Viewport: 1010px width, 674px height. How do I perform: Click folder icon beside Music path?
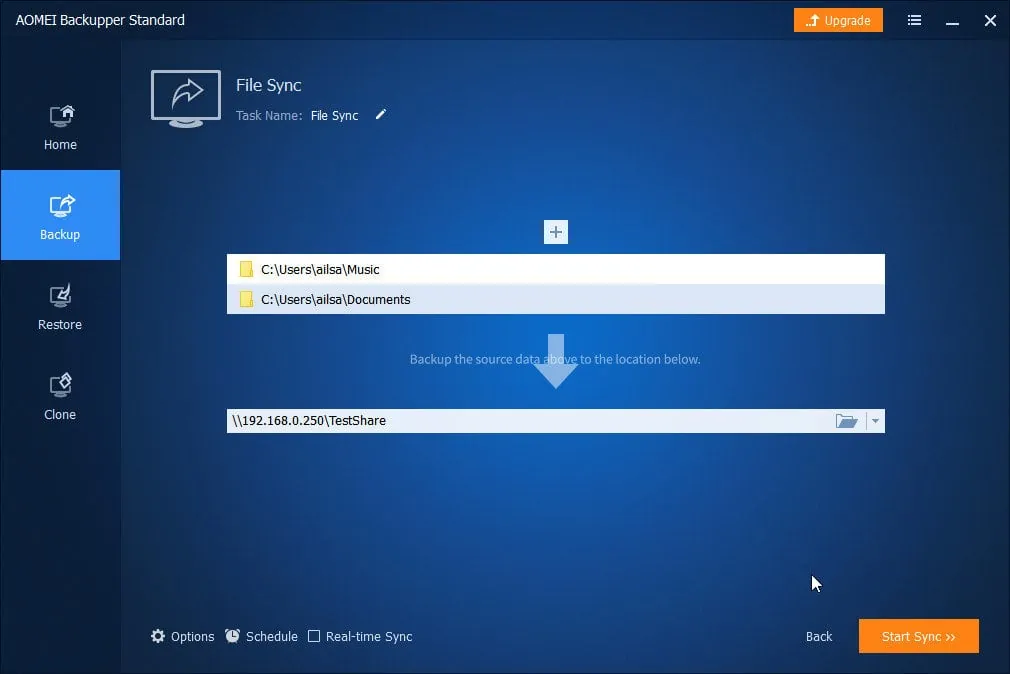pyautogui.click(x=246, y=269)
